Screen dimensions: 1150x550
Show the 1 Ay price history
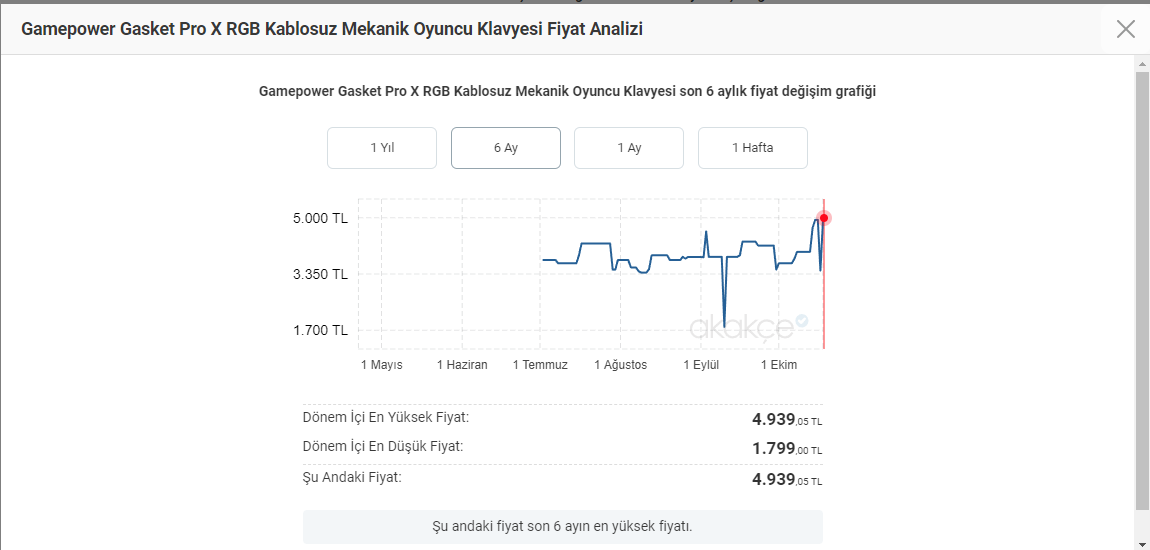click(629, 148)
